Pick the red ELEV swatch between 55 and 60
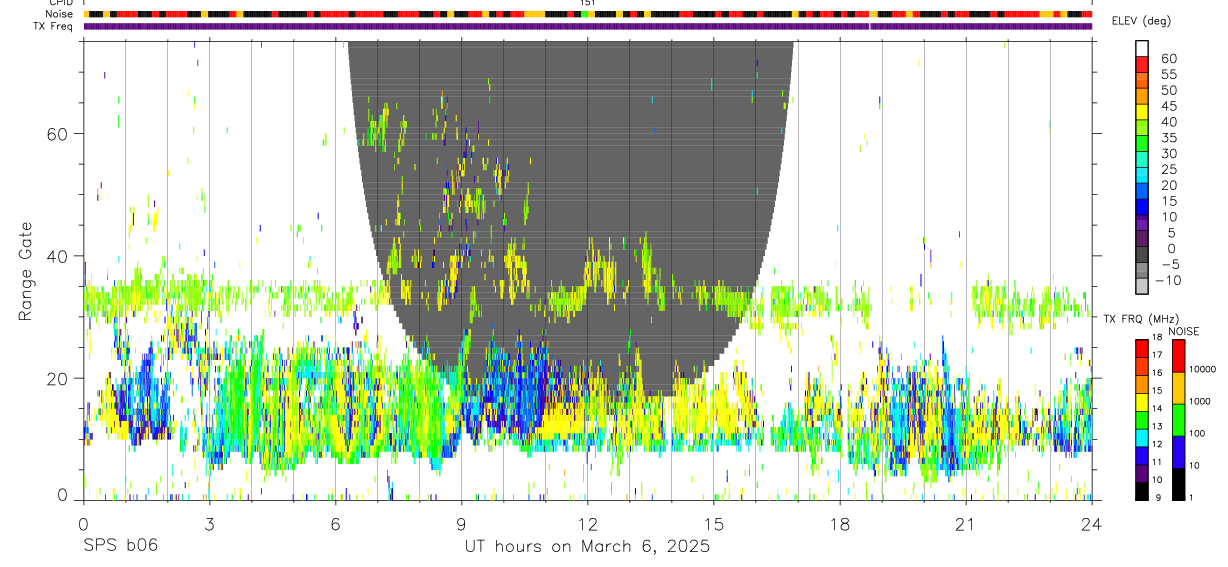Image resolution: width=1228 pixels, height=567 pixels. click(1142, 64)
